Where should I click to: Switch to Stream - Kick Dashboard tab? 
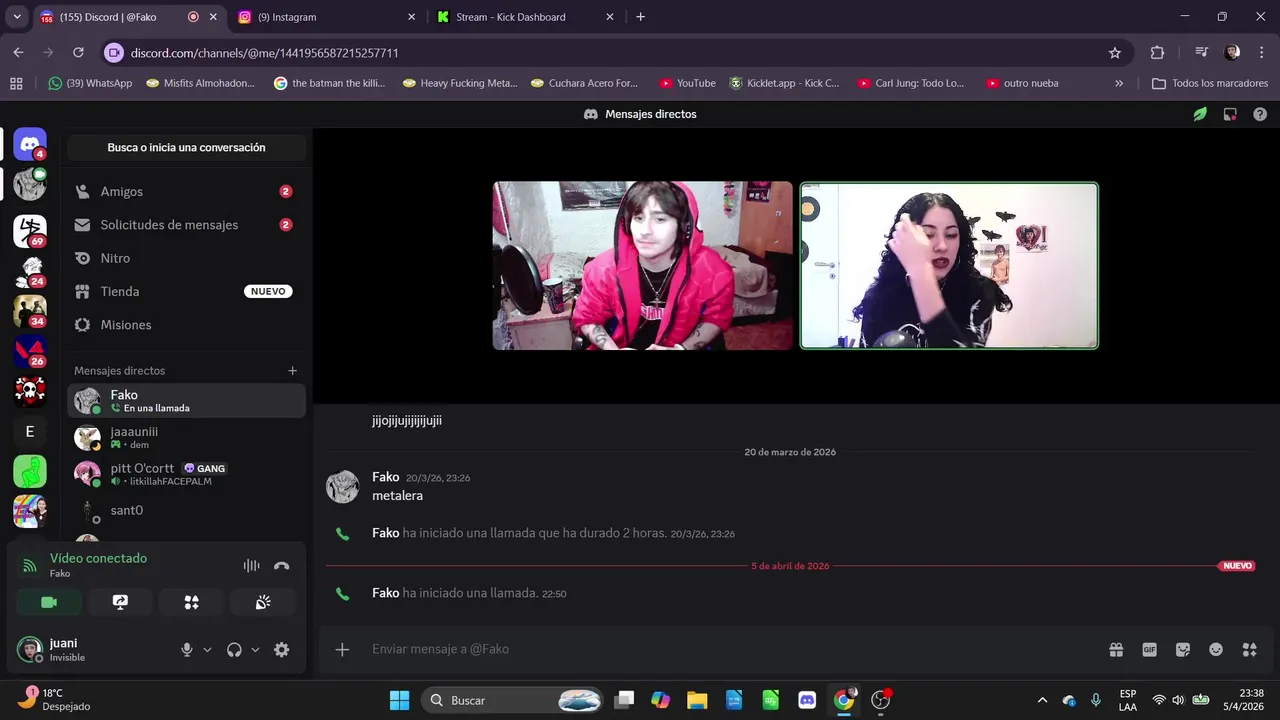point(526,17)
